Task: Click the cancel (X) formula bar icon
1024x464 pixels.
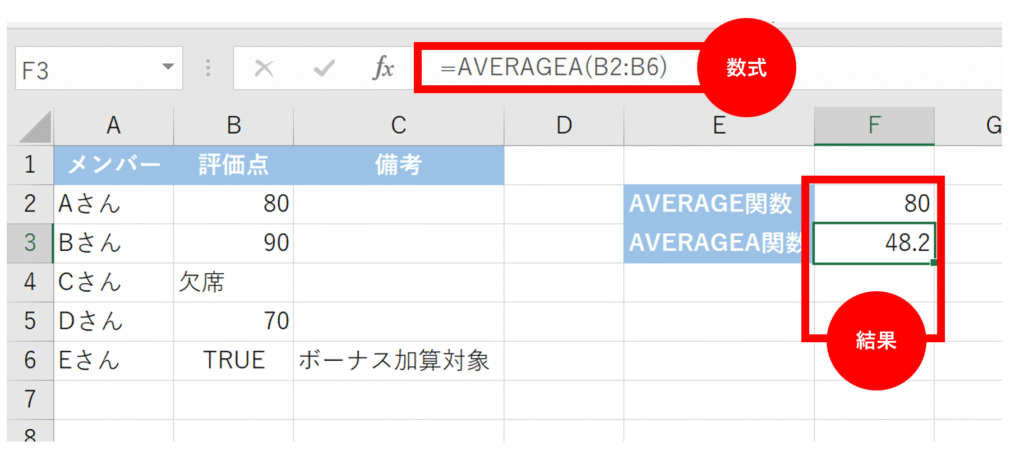Action: tap(264, 68)
